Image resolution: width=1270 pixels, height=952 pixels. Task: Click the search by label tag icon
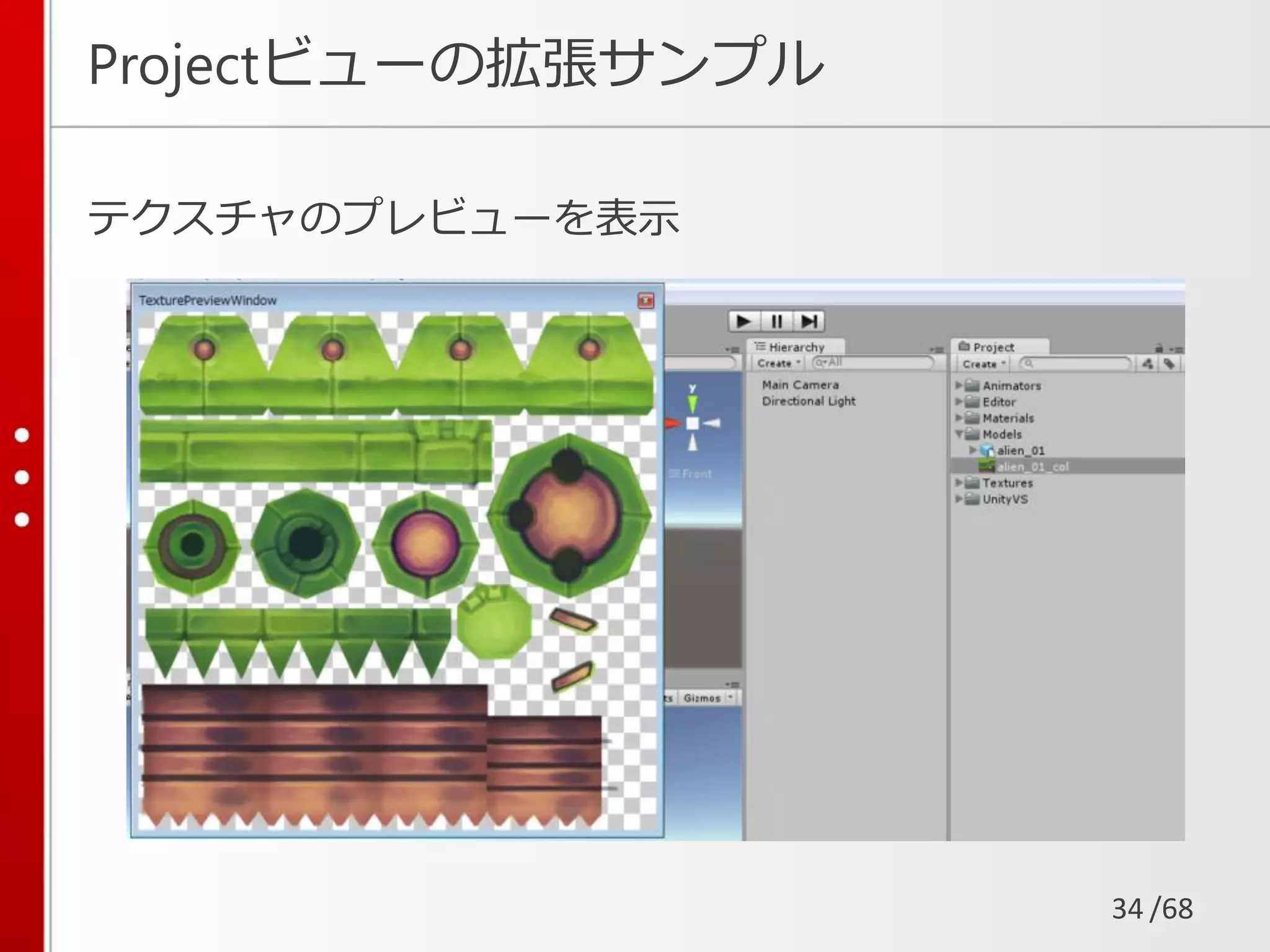point(1169,364)
